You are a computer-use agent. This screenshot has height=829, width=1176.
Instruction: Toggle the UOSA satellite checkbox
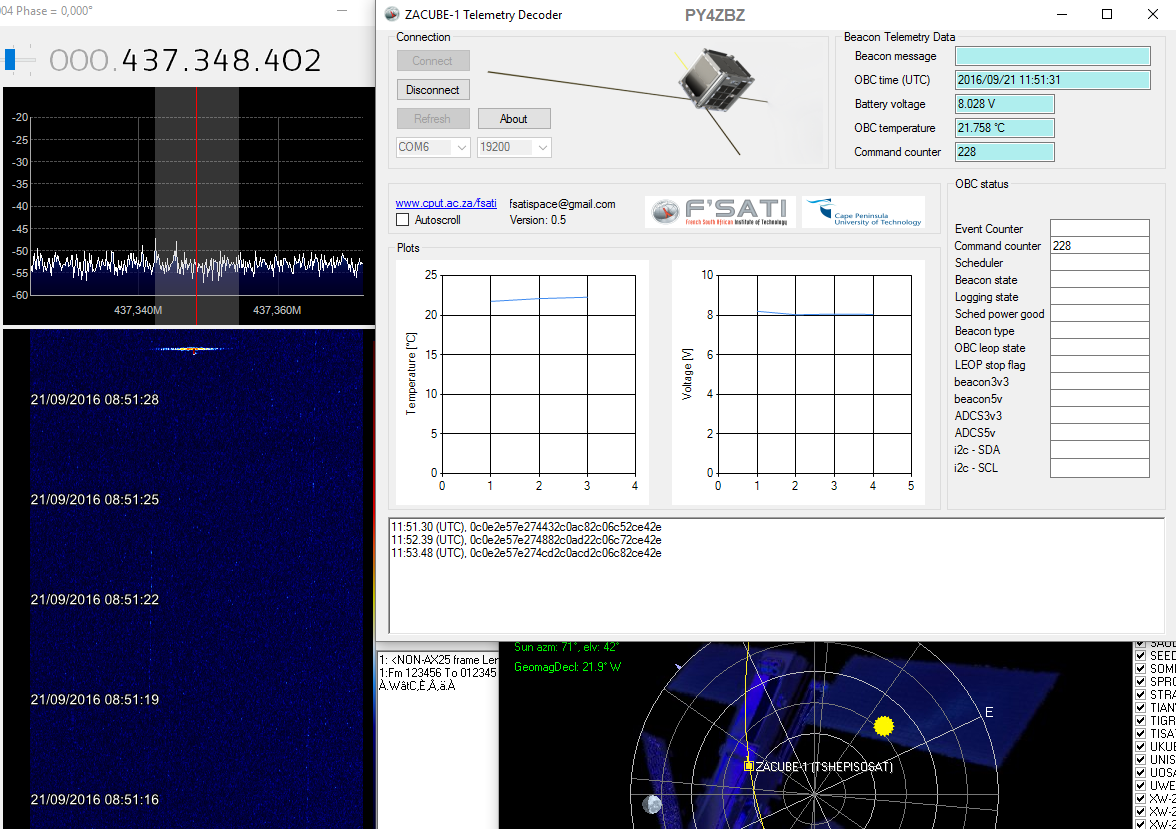point(1140,773)
